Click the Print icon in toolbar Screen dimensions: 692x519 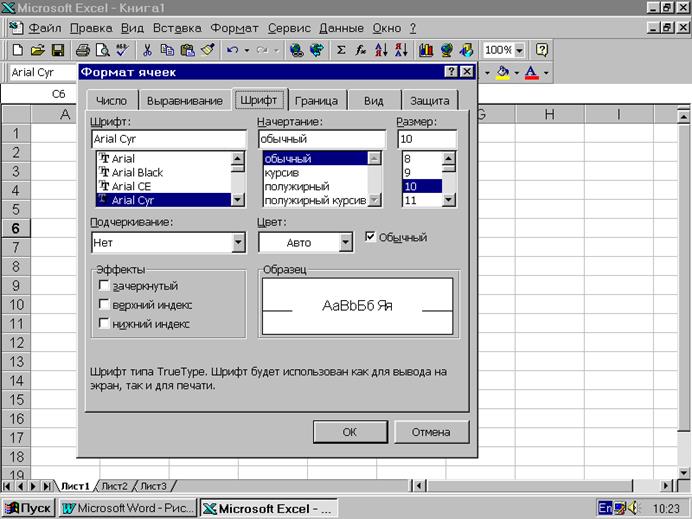[83, 50]
